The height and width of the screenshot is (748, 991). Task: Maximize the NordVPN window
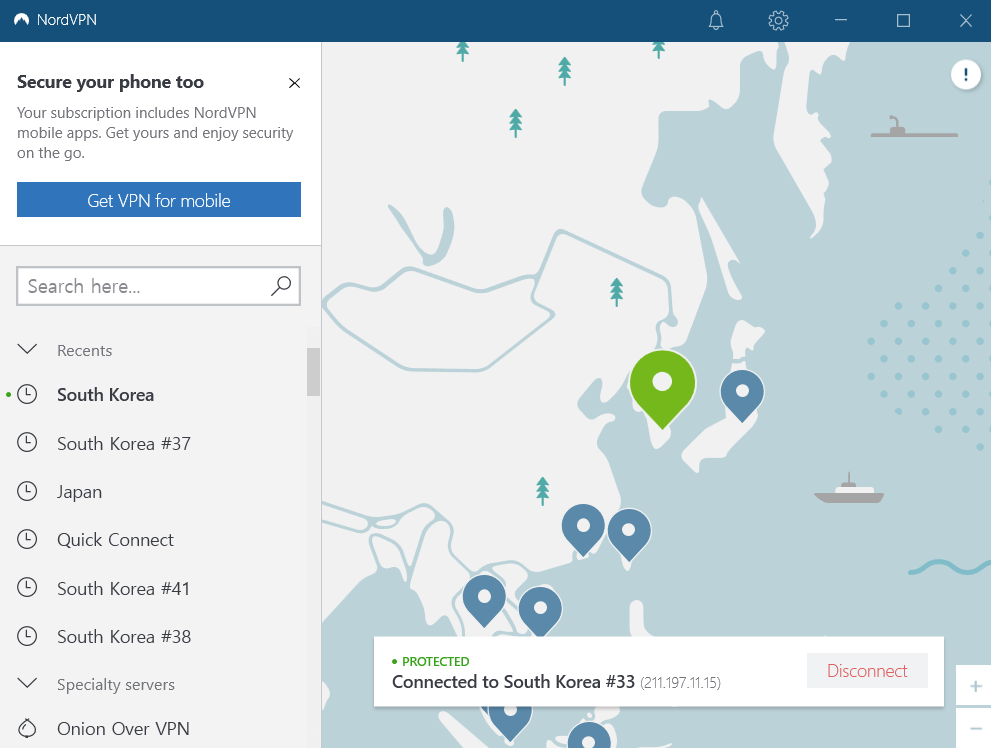903,20
